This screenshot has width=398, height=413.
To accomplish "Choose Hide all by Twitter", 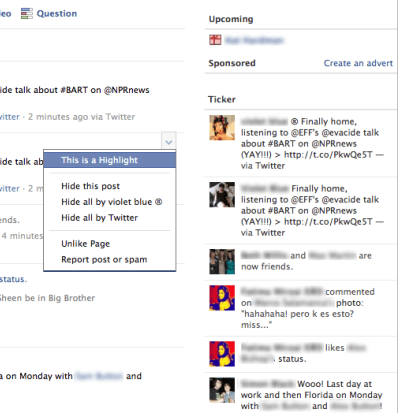I will pos(99,218).
